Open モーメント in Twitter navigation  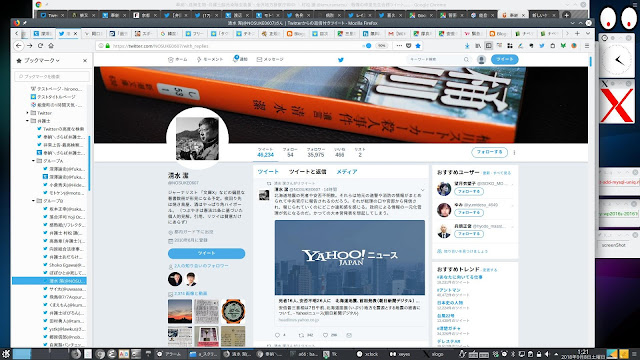click(x=210, y=60)
